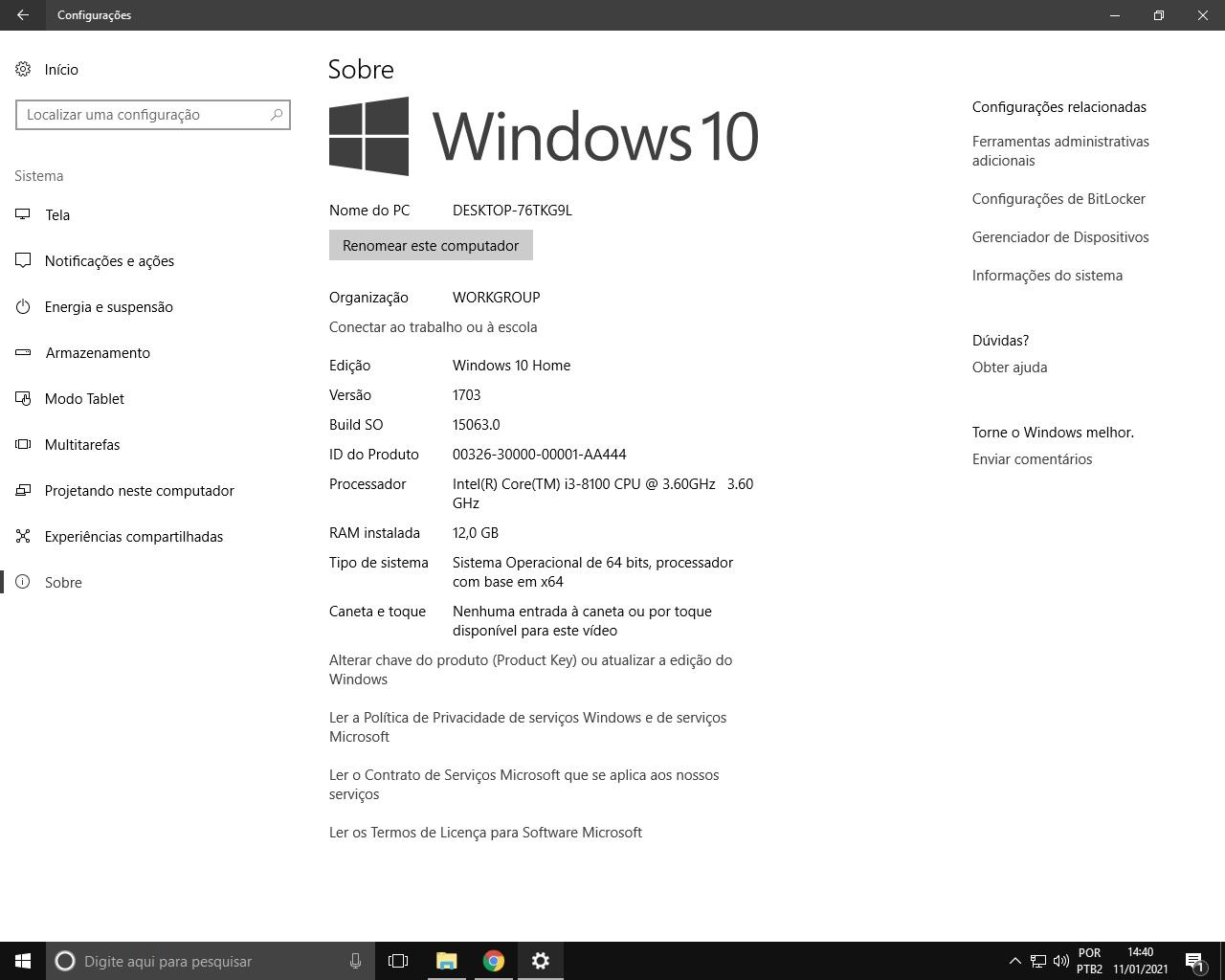Click the Projetando neste computador icon
The image size is (1225, 980).
[x=23, y=490]
